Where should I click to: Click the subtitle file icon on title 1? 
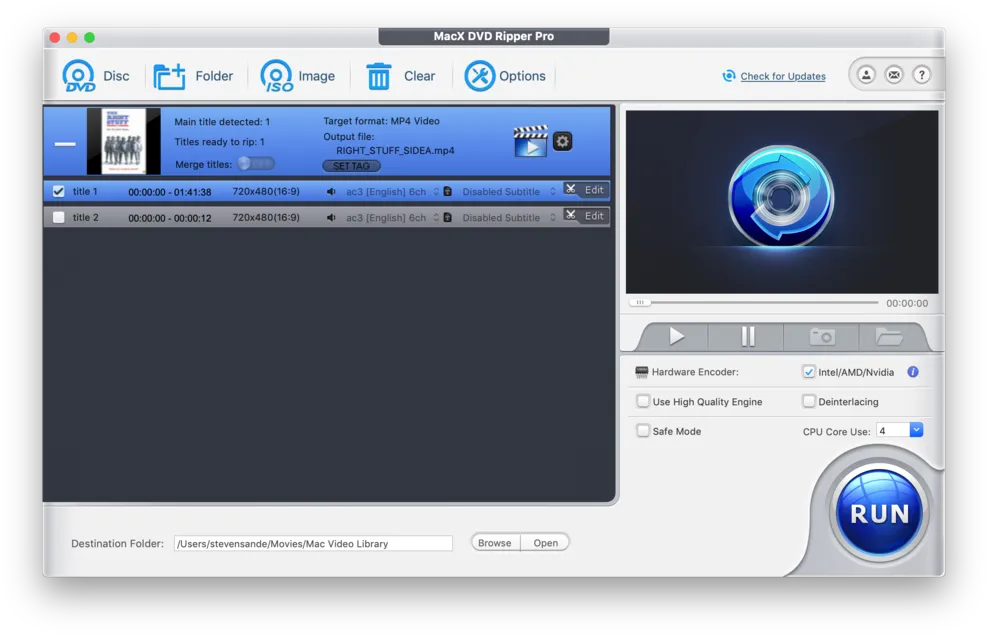[x=448, y=191]
